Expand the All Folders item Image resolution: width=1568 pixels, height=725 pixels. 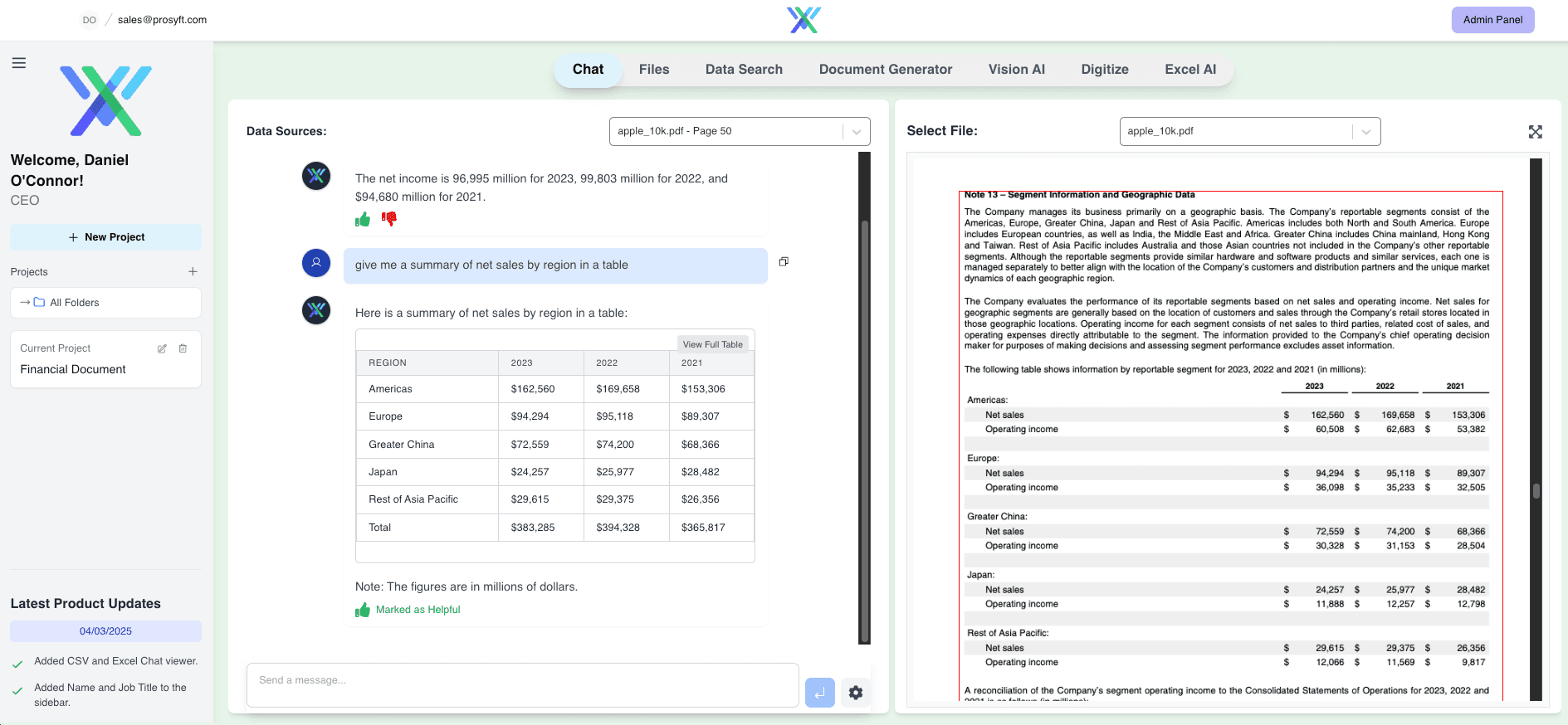click(105, 303)
